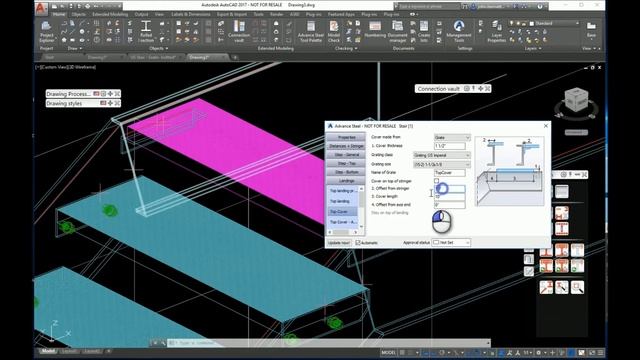Click the landings list horizontal scrollbar
The width and height of the screenshot is (640, 360).
343,232
